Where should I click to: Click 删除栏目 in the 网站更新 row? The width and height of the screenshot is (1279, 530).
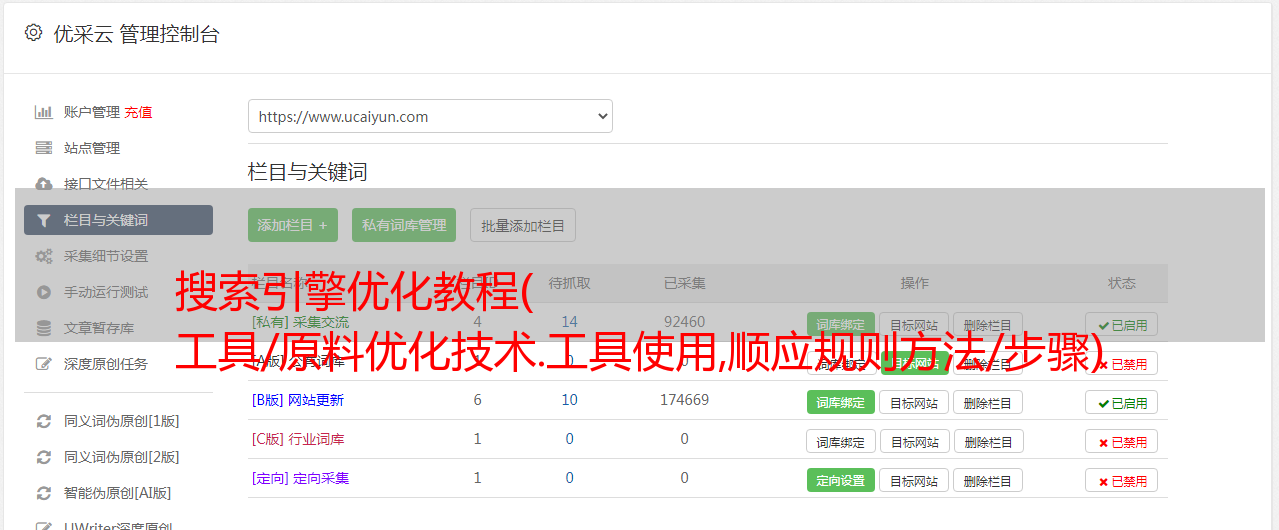[x=988, y=402]
